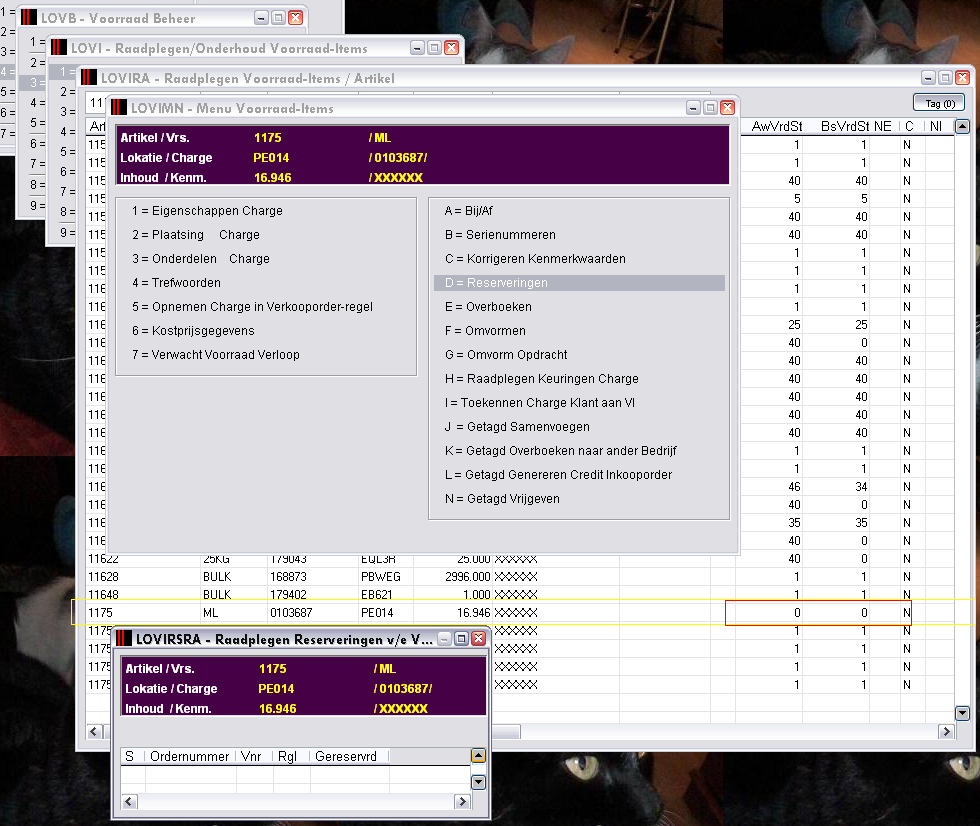This screenshot has height=826, width=980.
Task: Click LOVIRA list scroll down arrow
Action: pyautogui.click(x=962, y=713)
